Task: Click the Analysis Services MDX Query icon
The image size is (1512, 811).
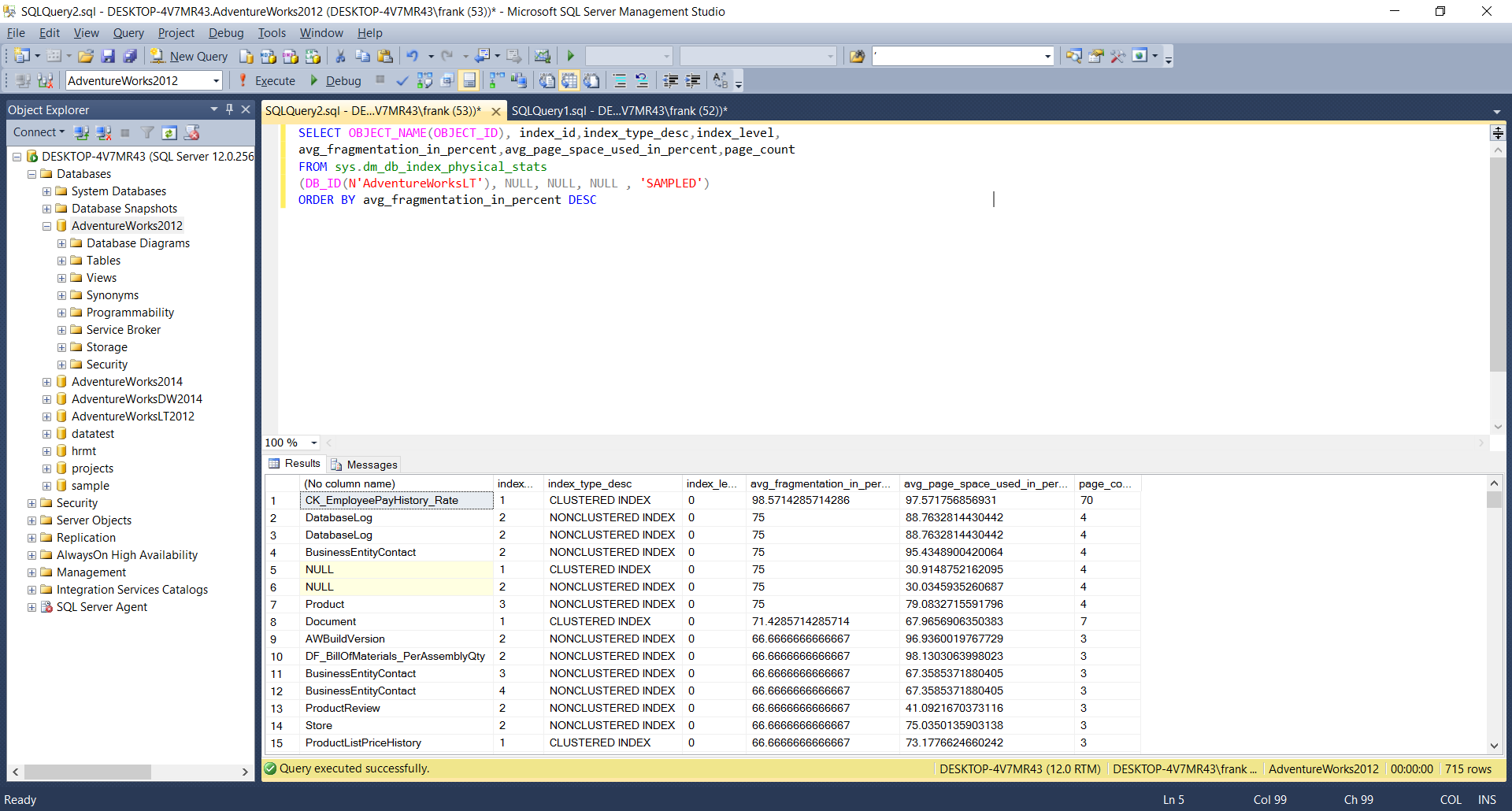Action: 269,56
